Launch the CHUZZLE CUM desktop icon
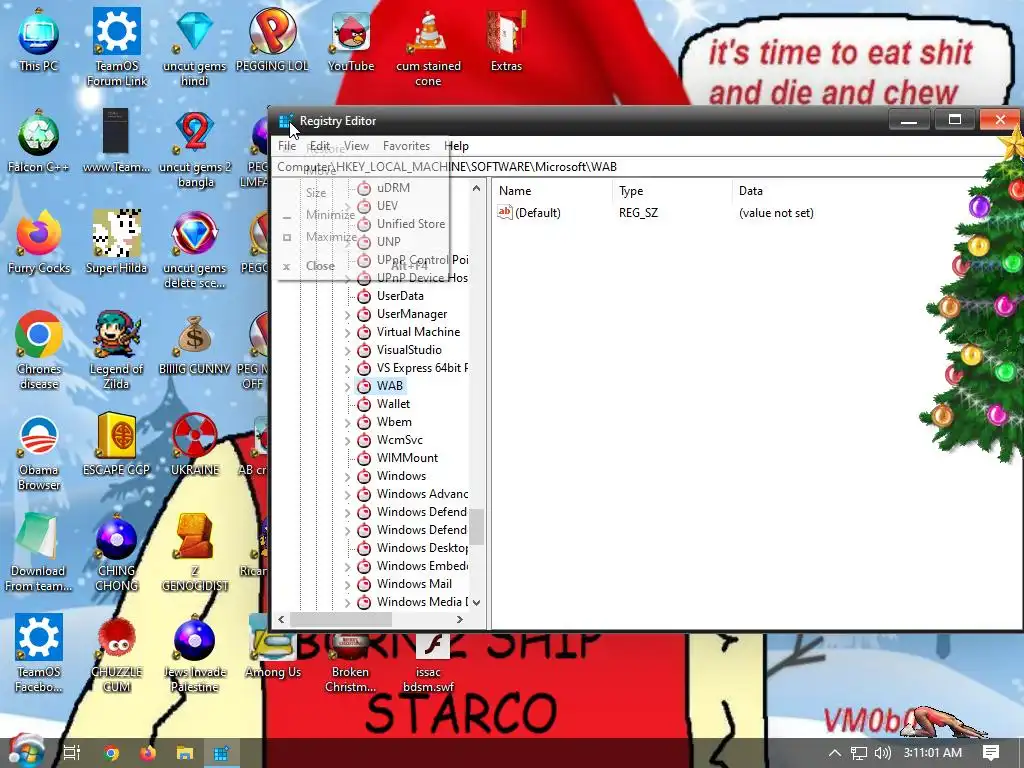 116,653
